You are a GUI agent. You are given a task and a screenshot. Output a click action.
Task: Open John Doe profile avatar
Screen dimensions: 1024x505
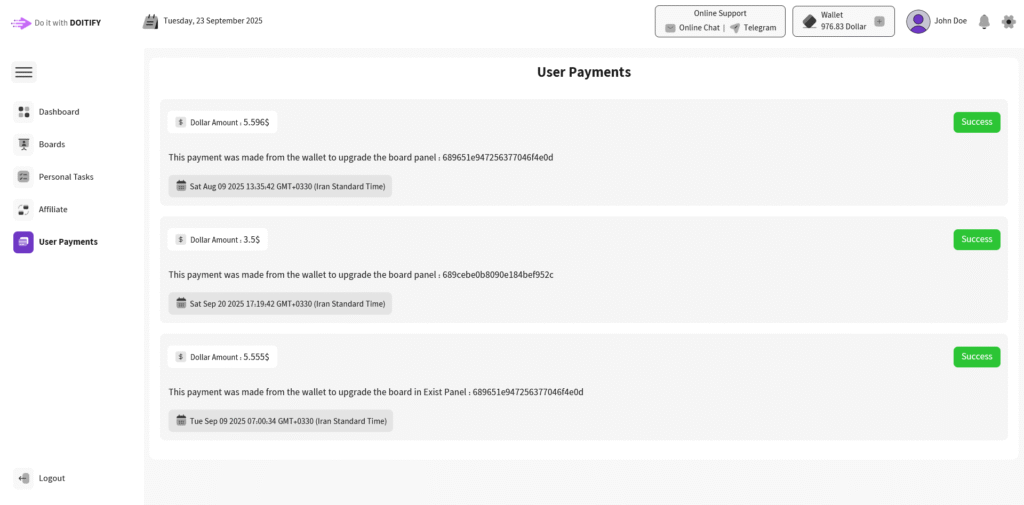coord(918,21)
